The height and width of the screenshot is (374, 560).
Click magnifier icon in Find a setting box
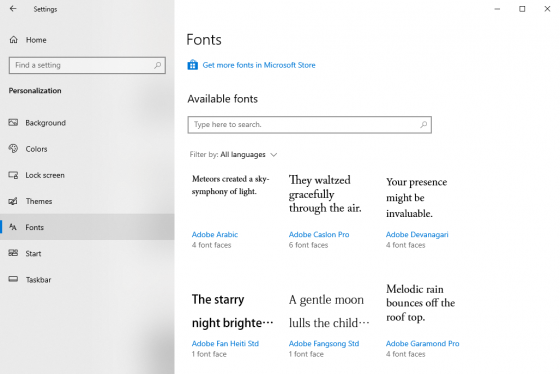coord(158,65)
